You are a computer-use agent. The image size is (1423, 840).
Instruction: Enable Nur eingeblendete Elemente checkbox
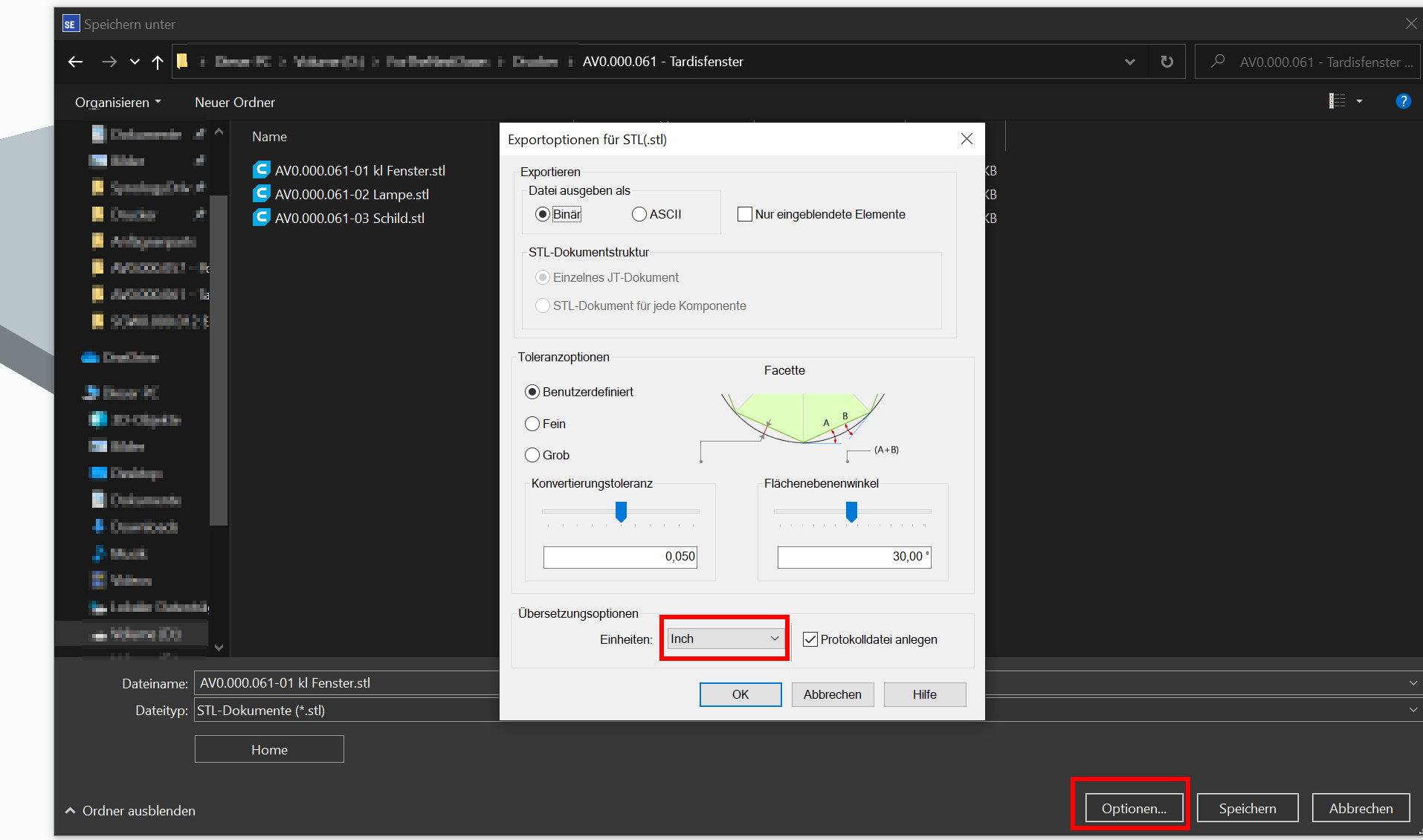click(745, 214)
